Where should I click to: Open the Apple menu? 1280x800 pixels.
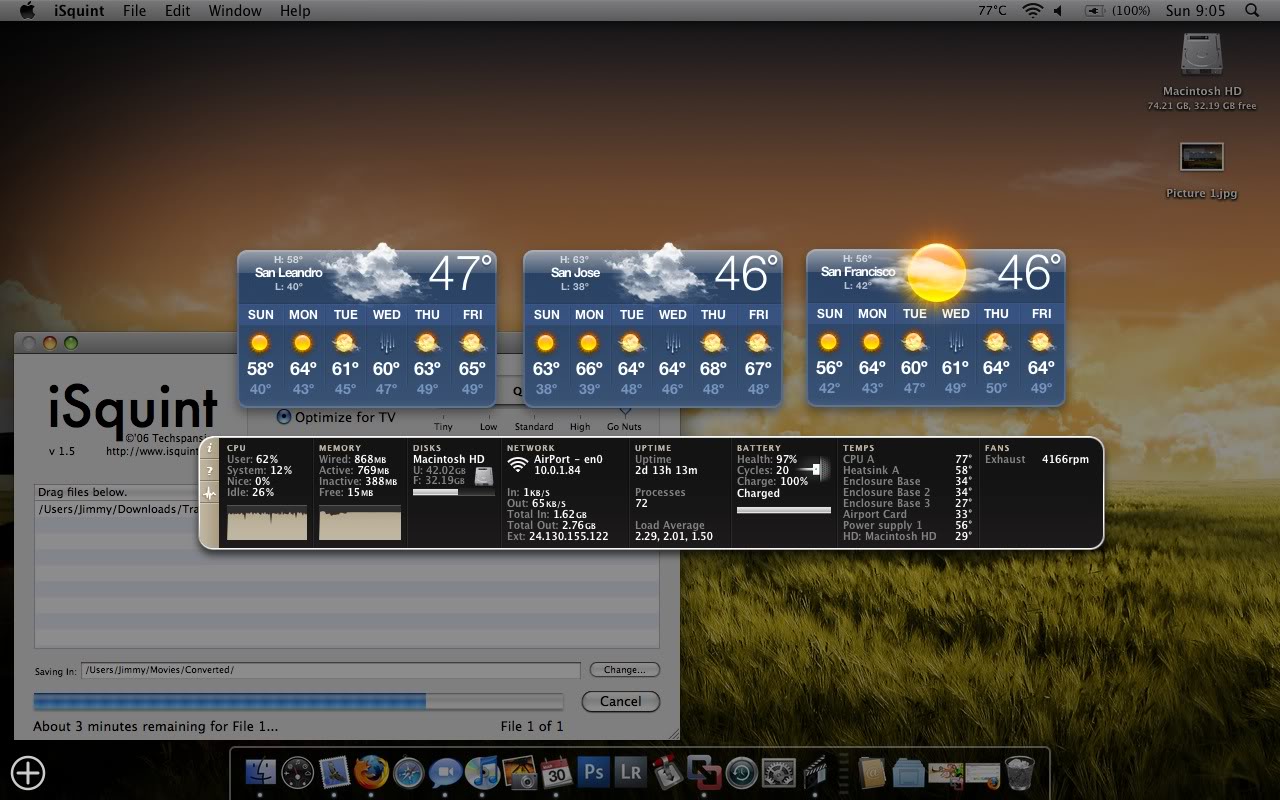coord(27,10)
